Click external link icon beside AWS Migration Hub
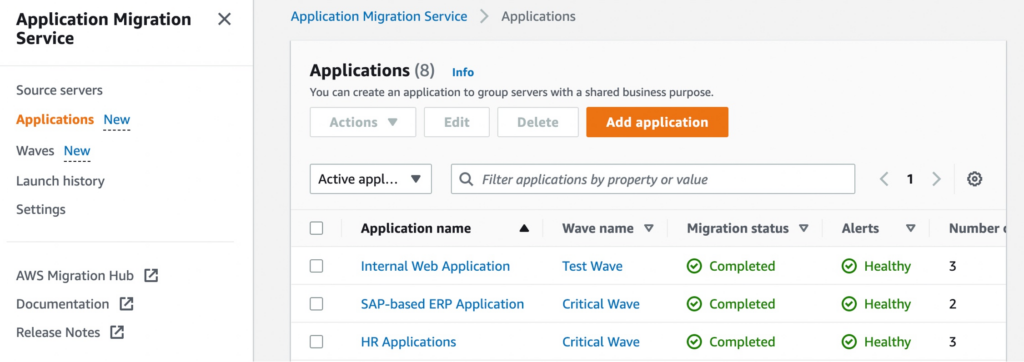Image resolution: width=1024 pixels, height=362 pixels. [x=151, y=276]
